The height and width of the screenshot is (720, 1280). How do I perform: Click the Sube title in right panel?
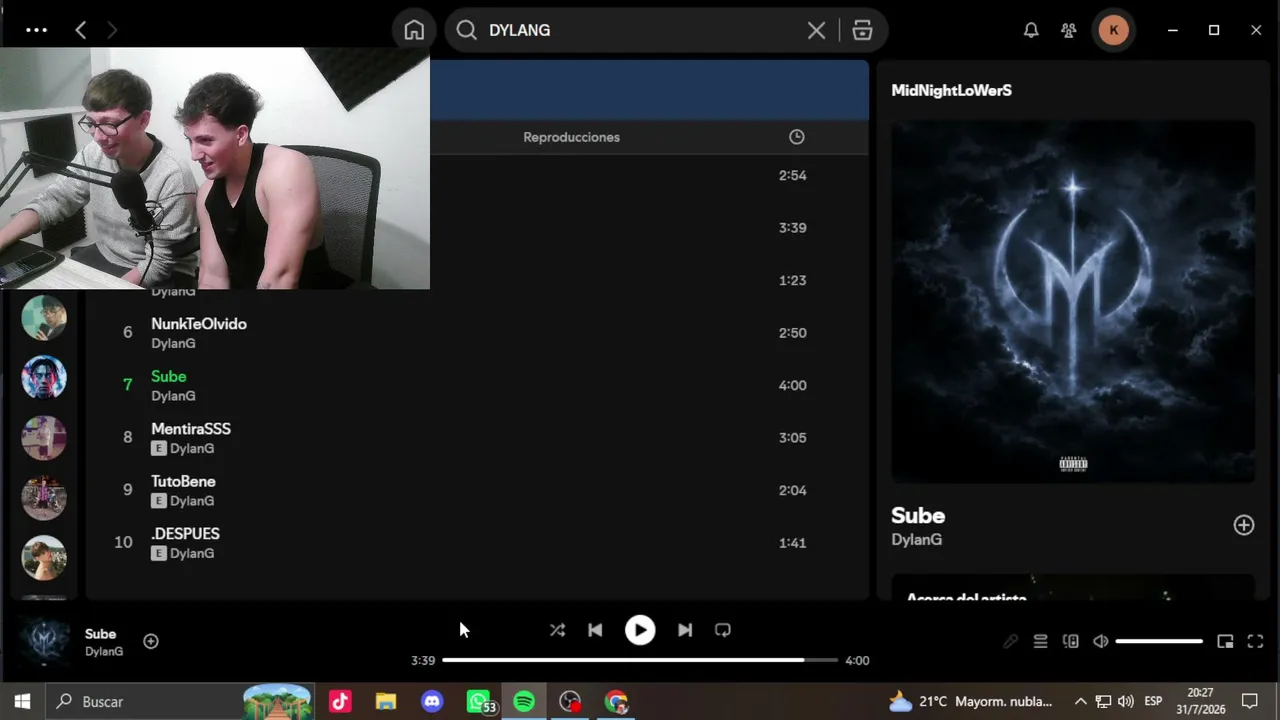(918, 516)
